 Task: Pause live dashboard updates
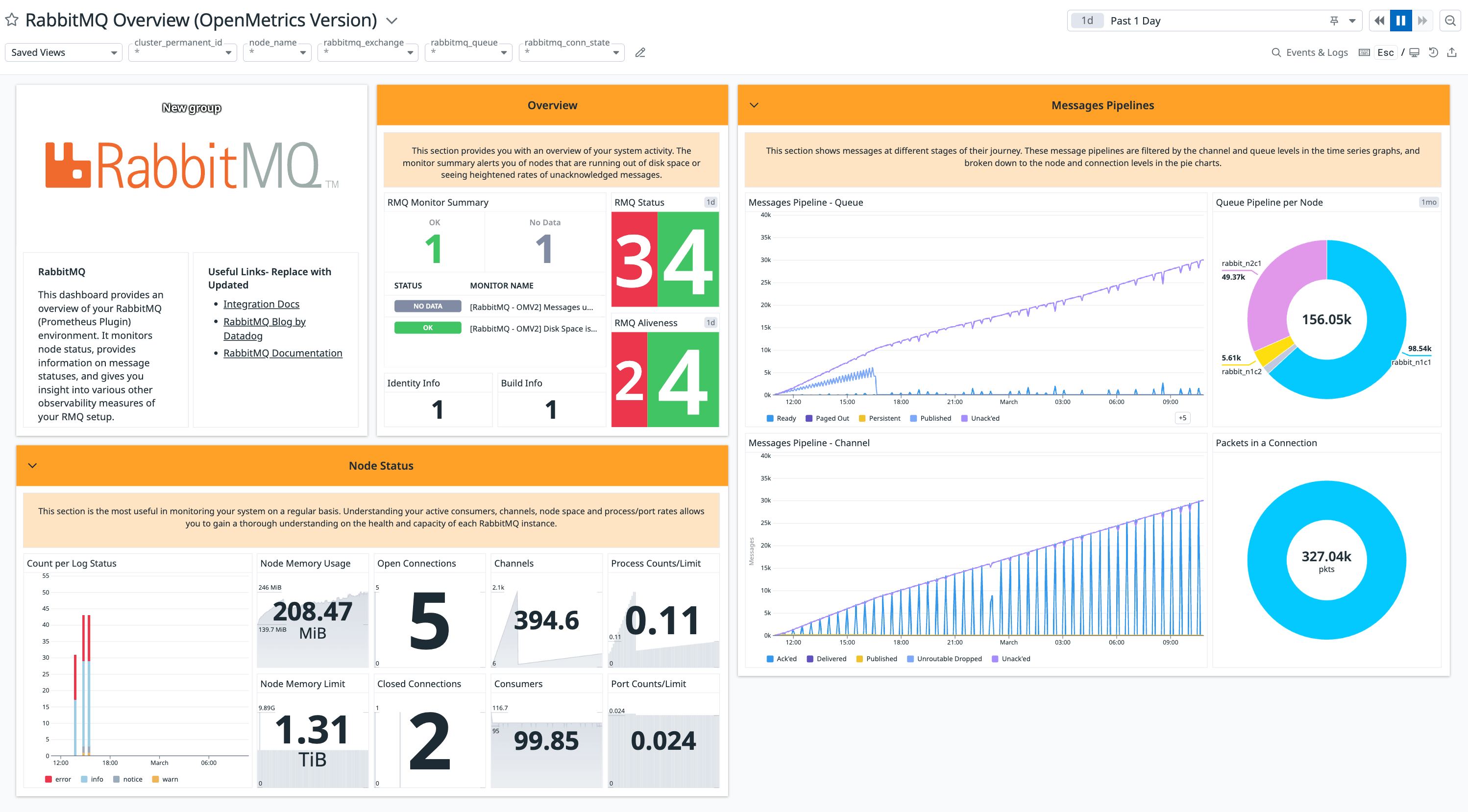pyautogui.click(x=1401, y=21)
